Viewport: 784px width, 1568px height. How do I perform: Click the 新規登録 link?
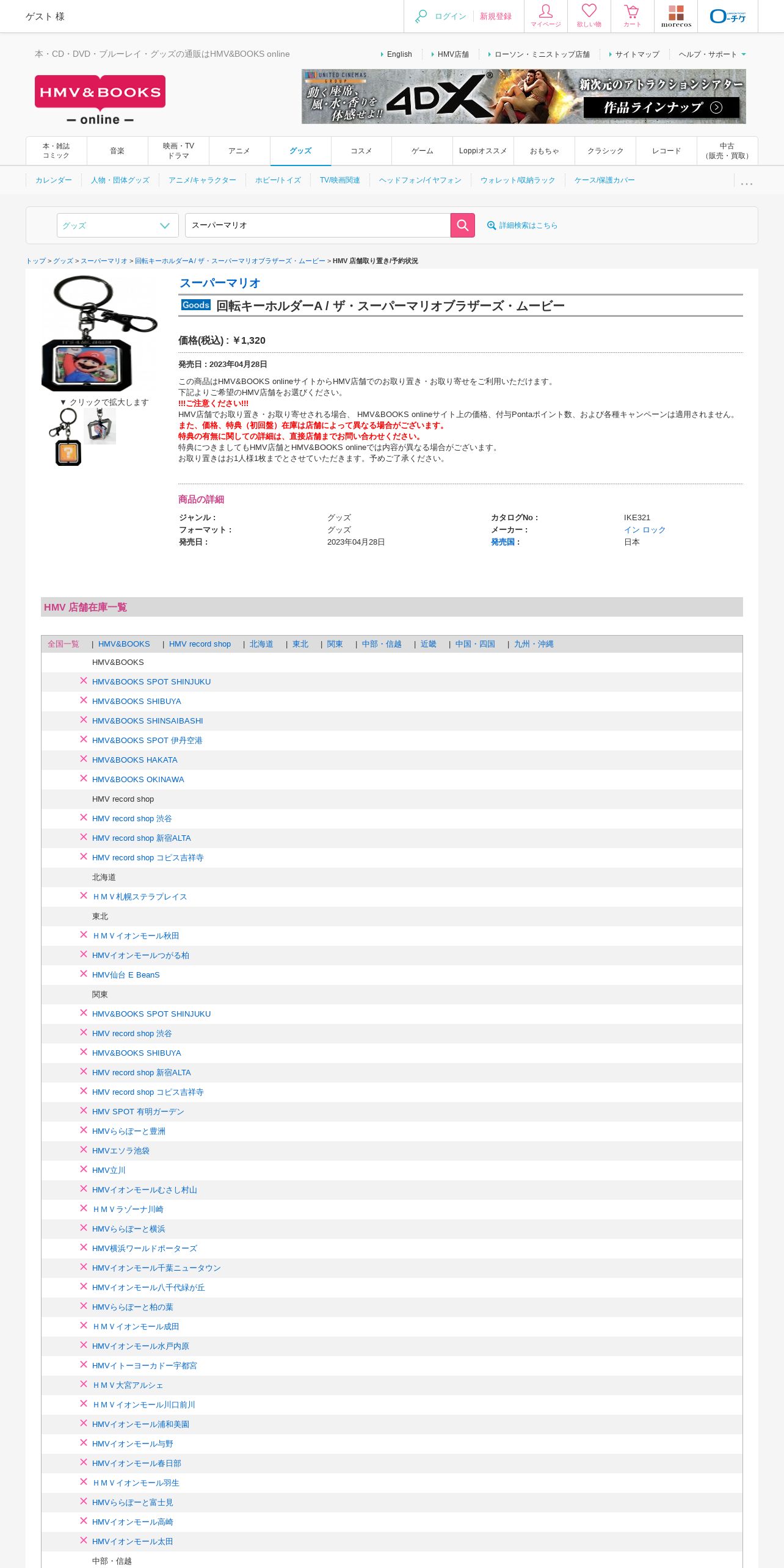pyautogui.click(x=496, y=16)
